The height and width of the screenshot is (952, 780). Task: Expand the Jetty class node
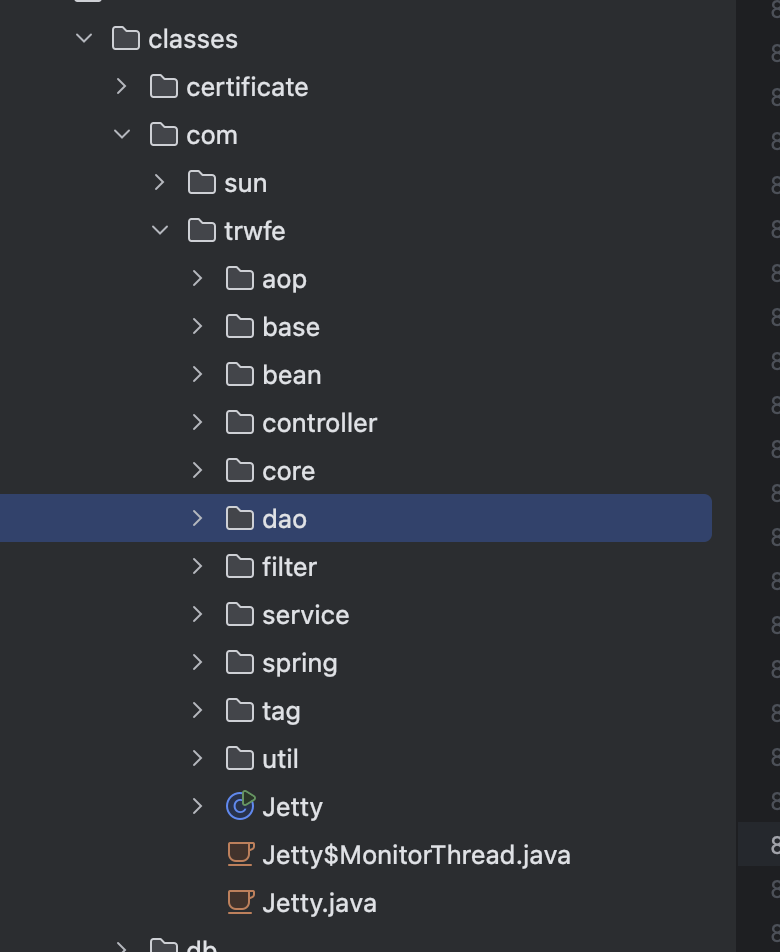(198, 806)
